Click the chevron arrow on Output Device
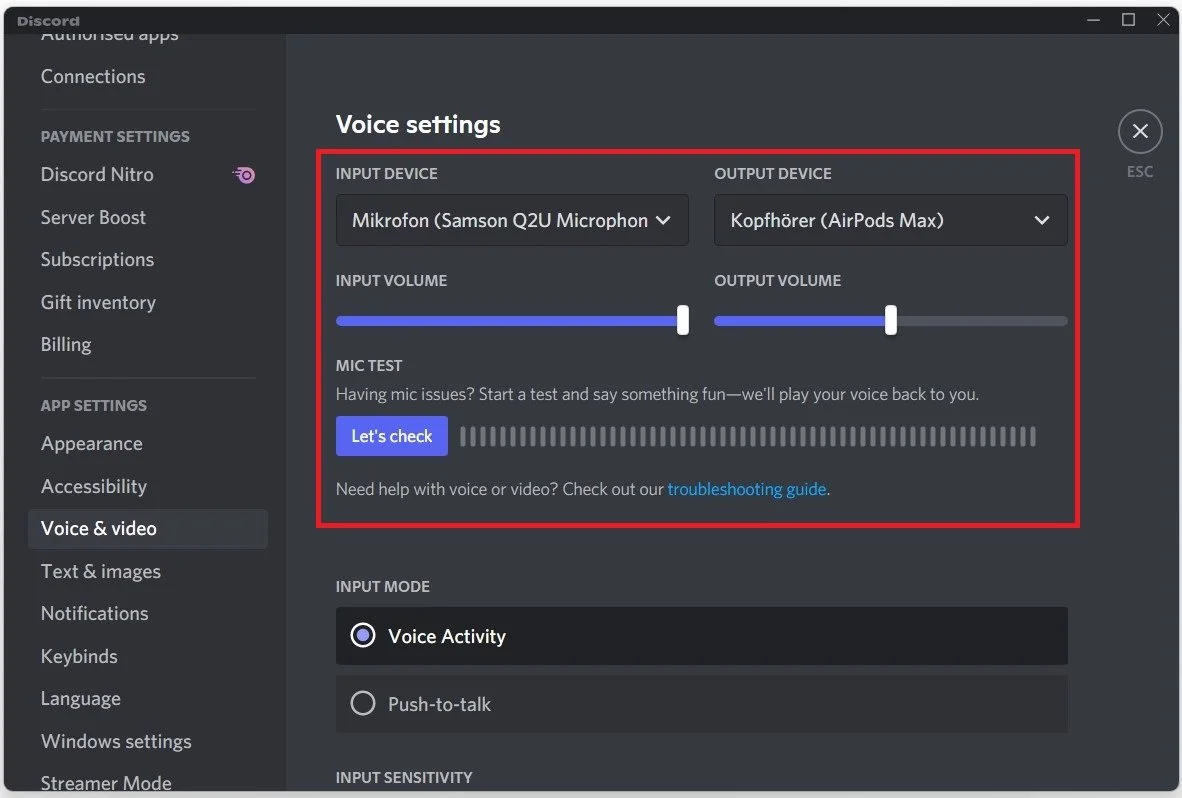The width and height of the screenshot is (1182, 798). (1042, 220)
